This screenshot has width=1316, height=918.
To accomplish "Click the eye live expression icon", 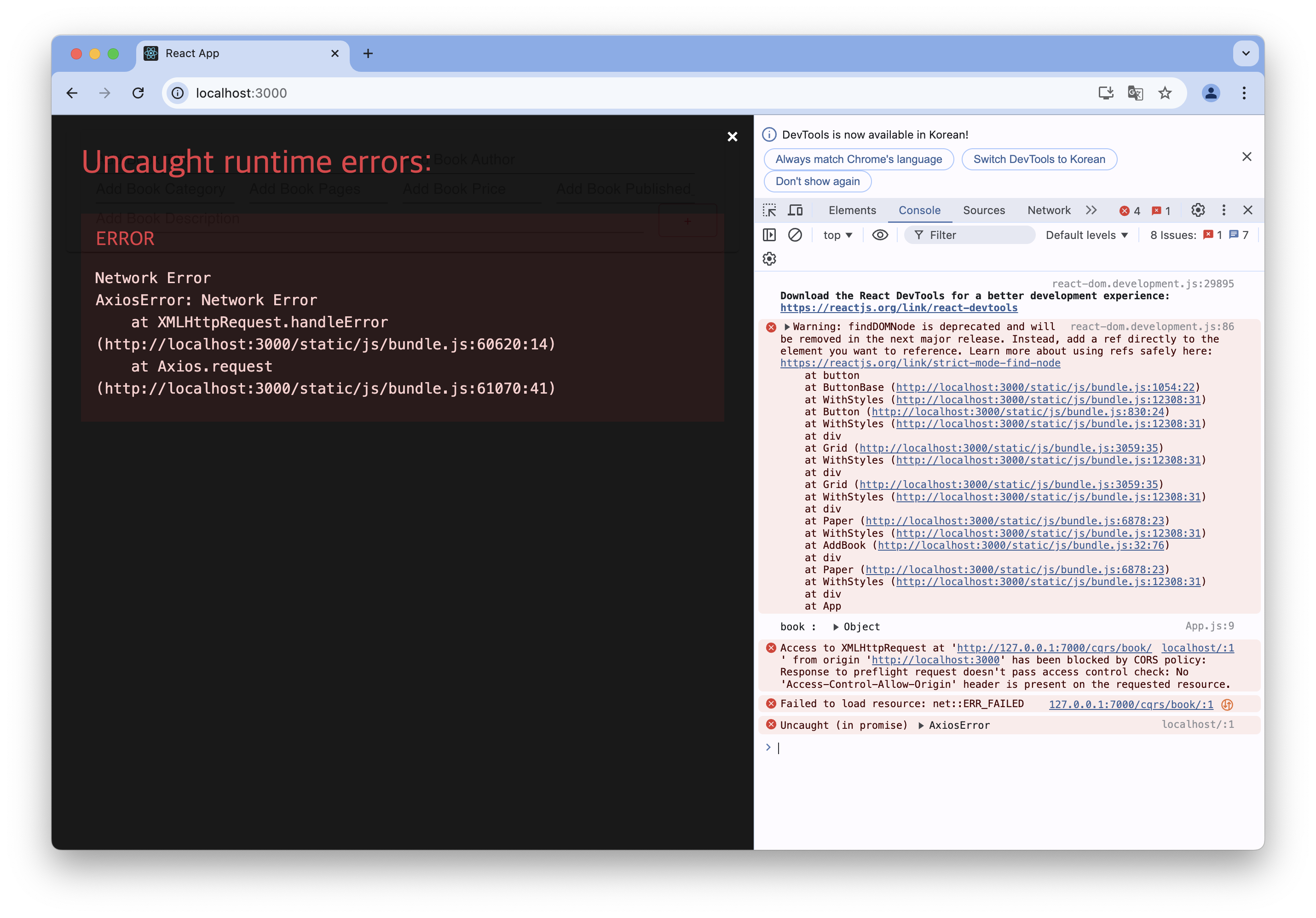I will 880,235.
